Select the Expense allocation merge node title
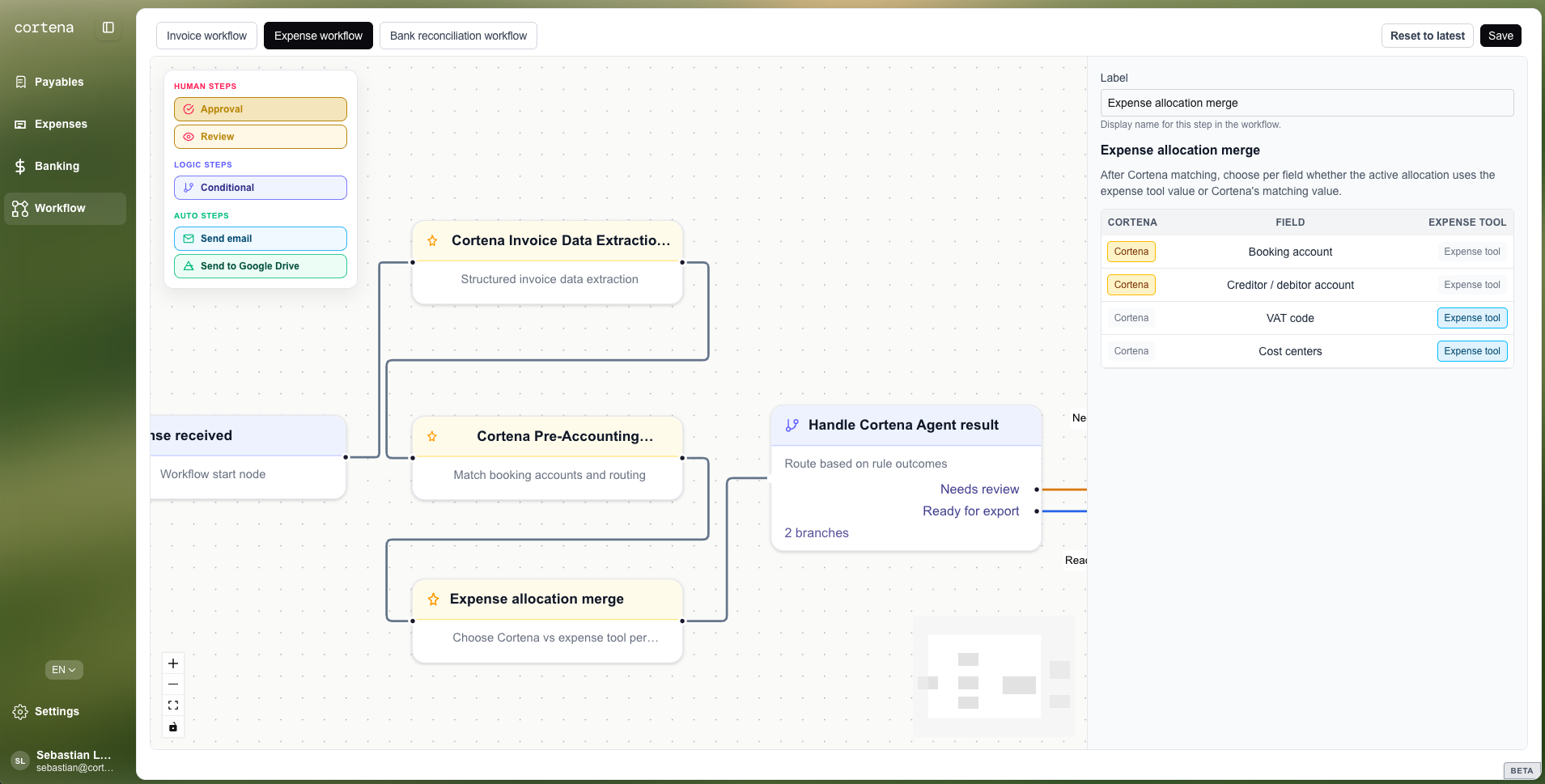This screenshot has width=1545, height=784. 537,599
